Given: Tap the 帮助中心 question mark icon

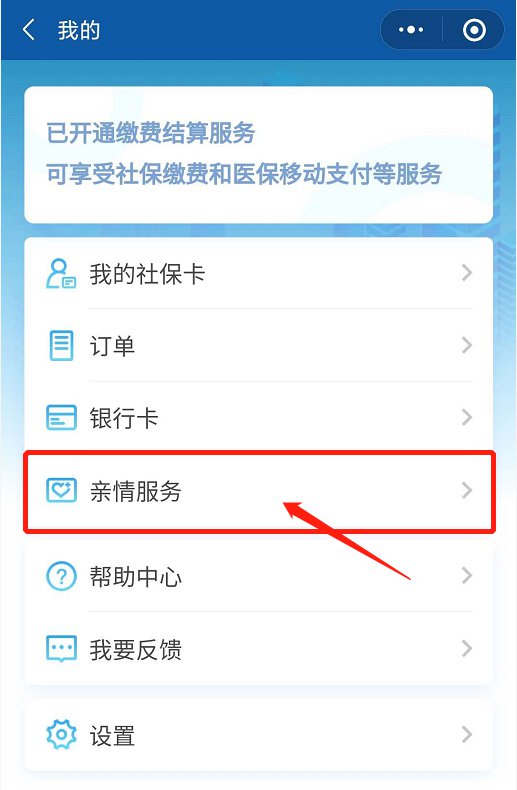Looking at the screenshot, I should coord(61,576).
